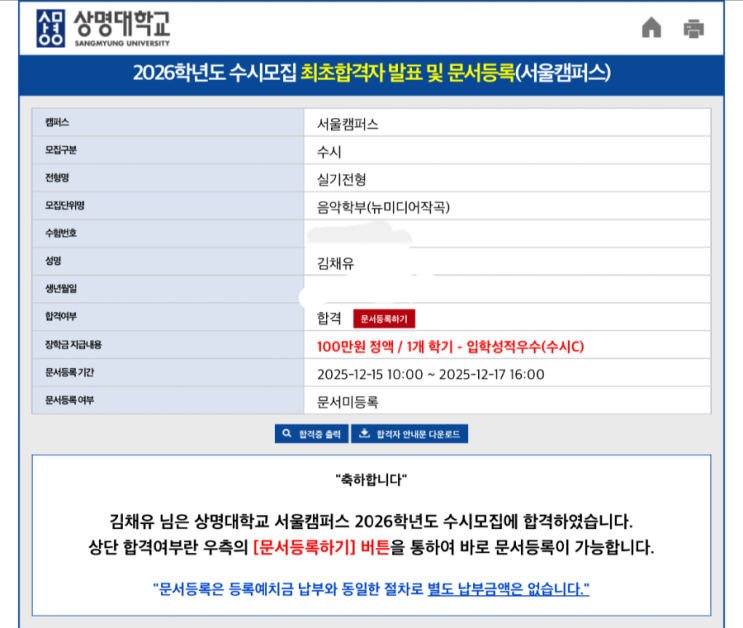Viewport: 743px width, 628px height.
Task: Click the 문서등록 기간 label
Action: (70, 373)
